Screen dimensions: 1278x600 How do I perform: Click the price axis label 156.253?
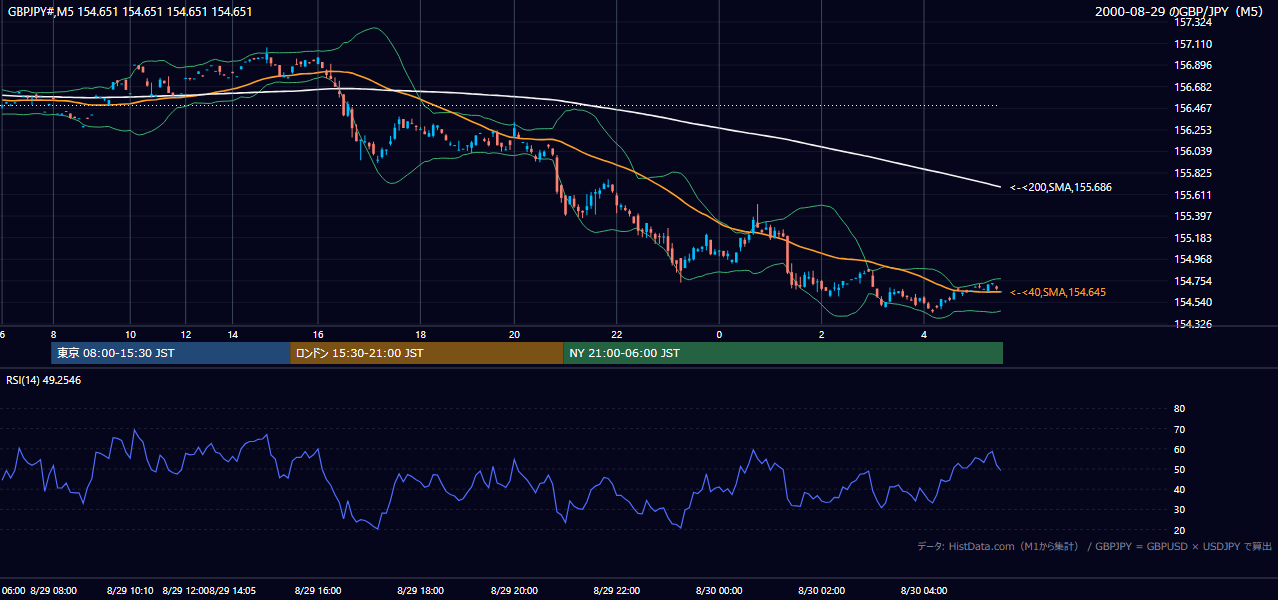pos(1193,130)
